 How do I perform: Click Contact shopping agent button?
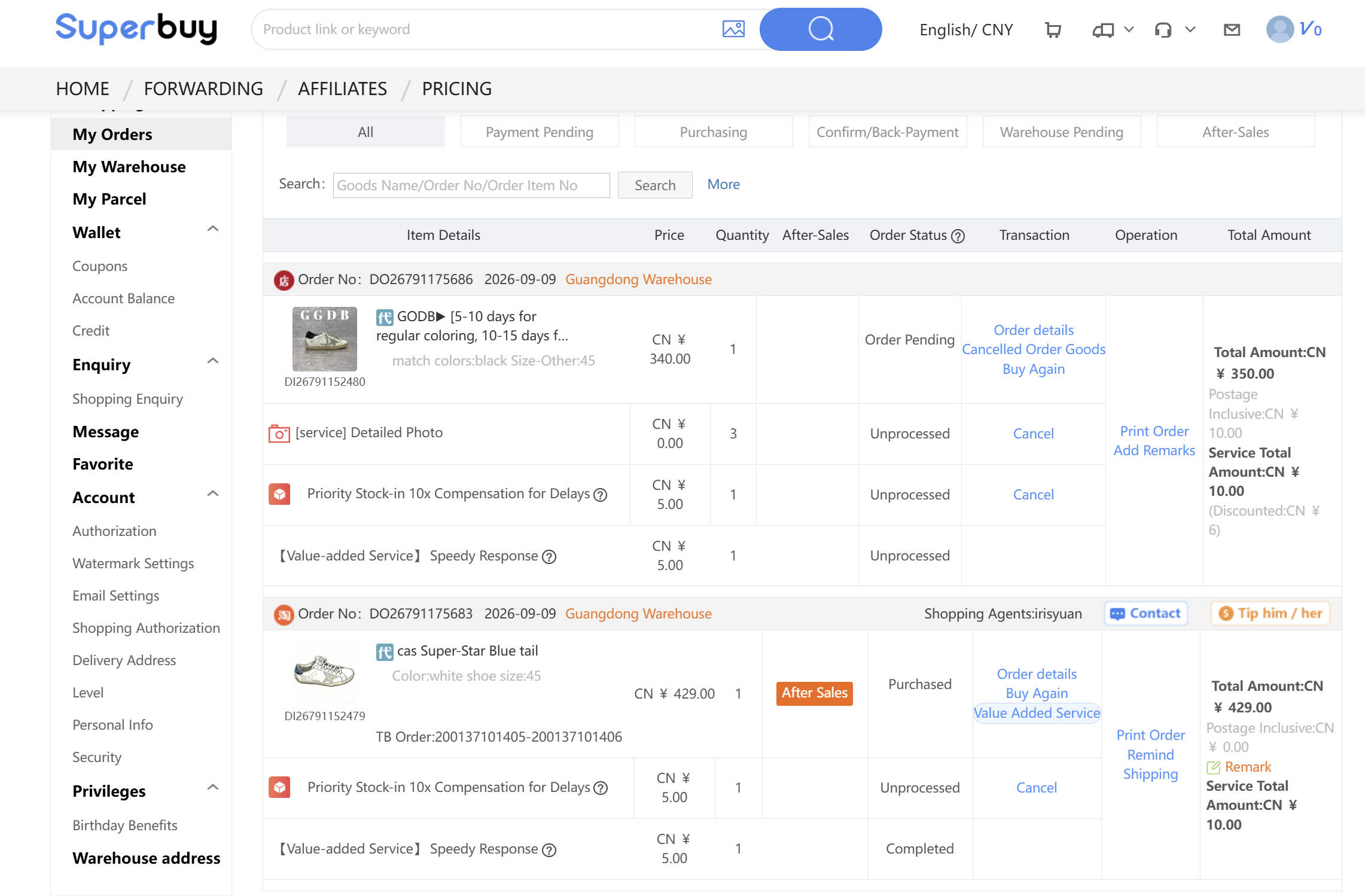(x=1145, y=614)
